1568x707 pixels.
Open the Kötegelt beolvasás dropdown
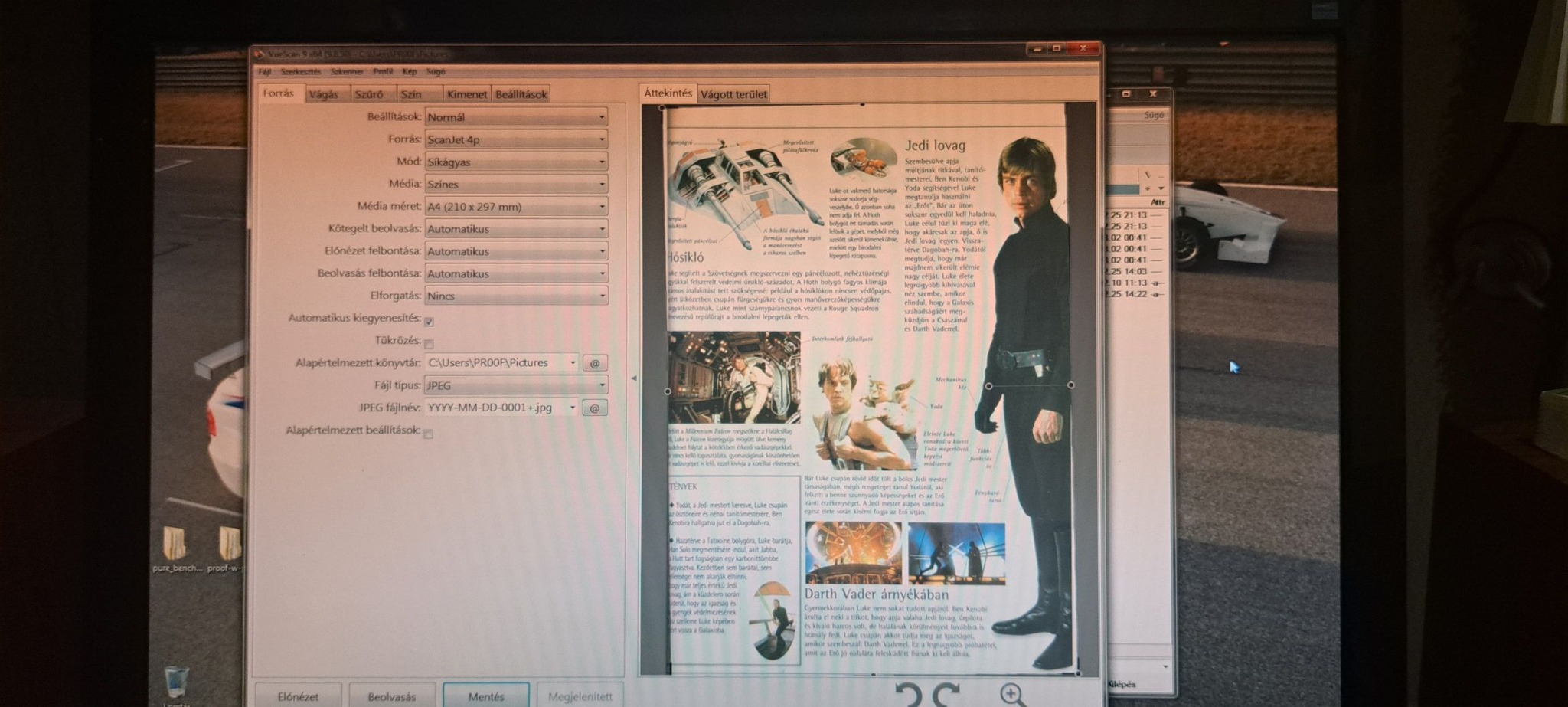click(516, 228)
